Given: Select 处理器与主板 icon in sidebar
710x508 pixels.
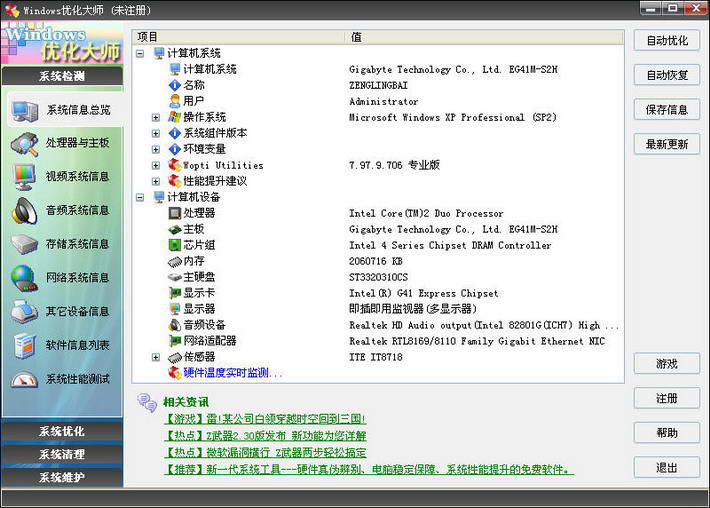Looking at the screenshot, I should [x=25, y=144].
